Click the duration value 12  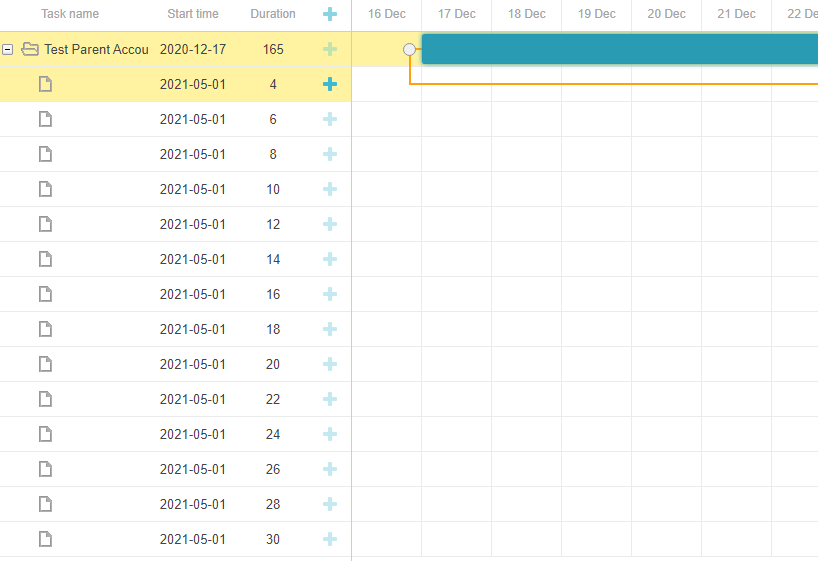tap(273, 224)
